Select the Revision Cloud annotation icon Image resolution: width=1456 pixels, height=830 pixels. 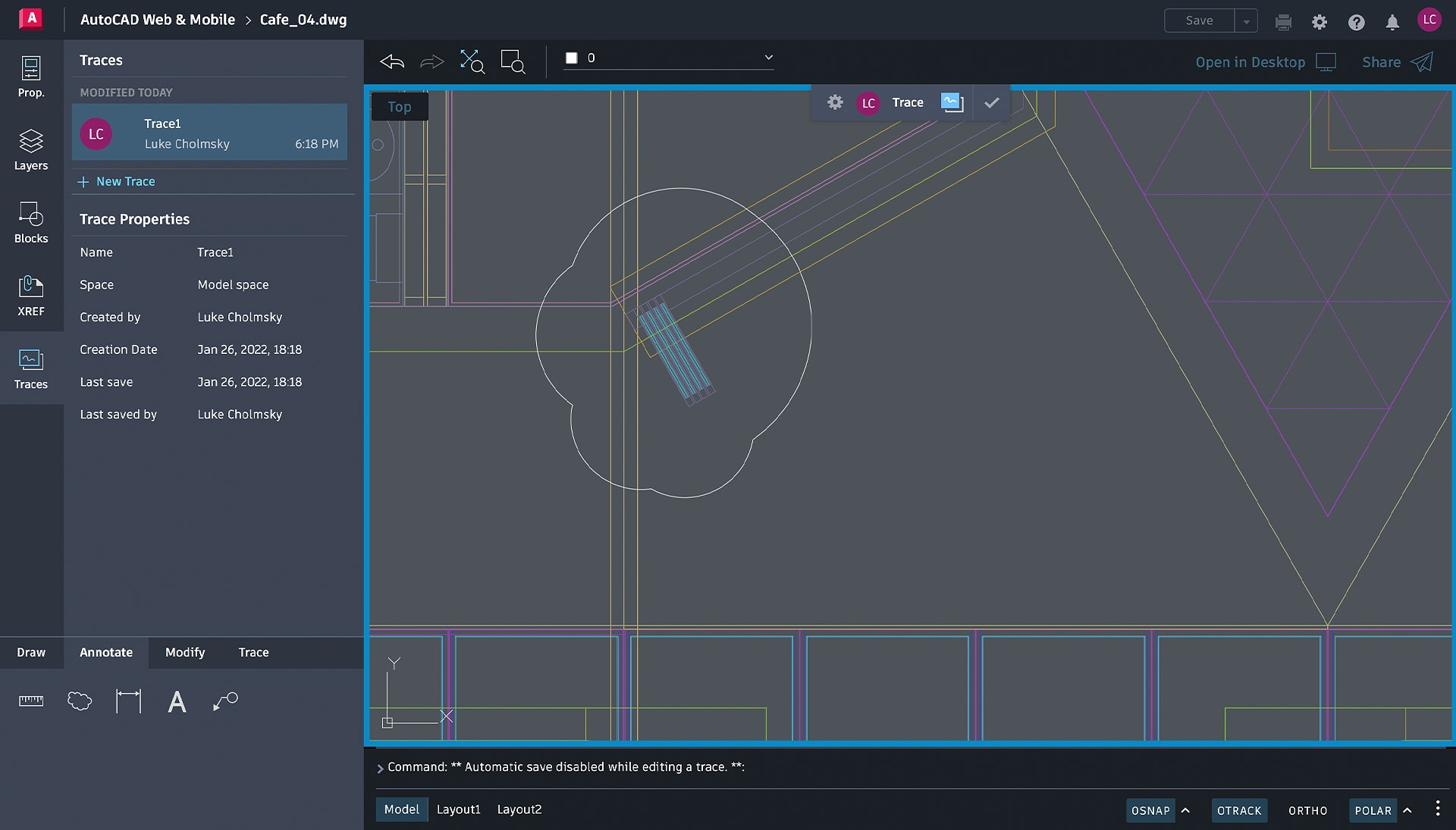80,701
